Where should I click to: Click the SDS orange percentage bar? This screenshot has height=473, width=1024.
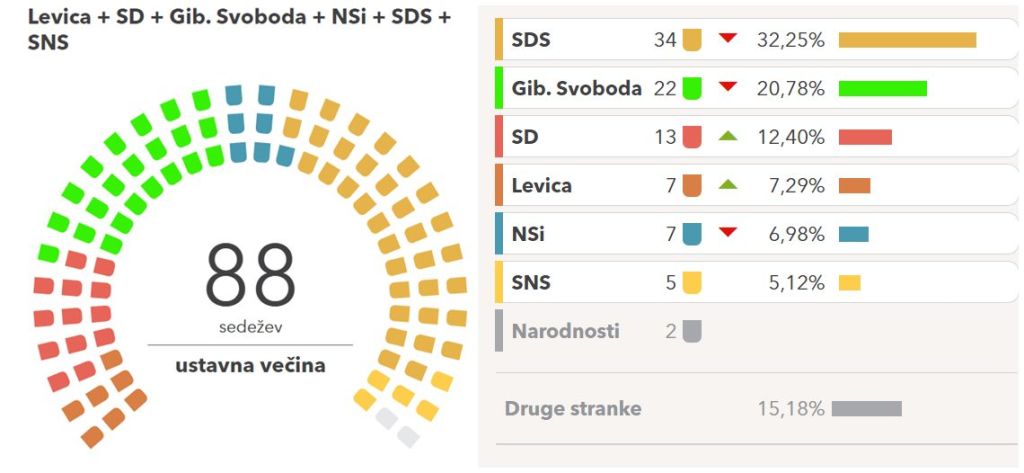point(907,40)
